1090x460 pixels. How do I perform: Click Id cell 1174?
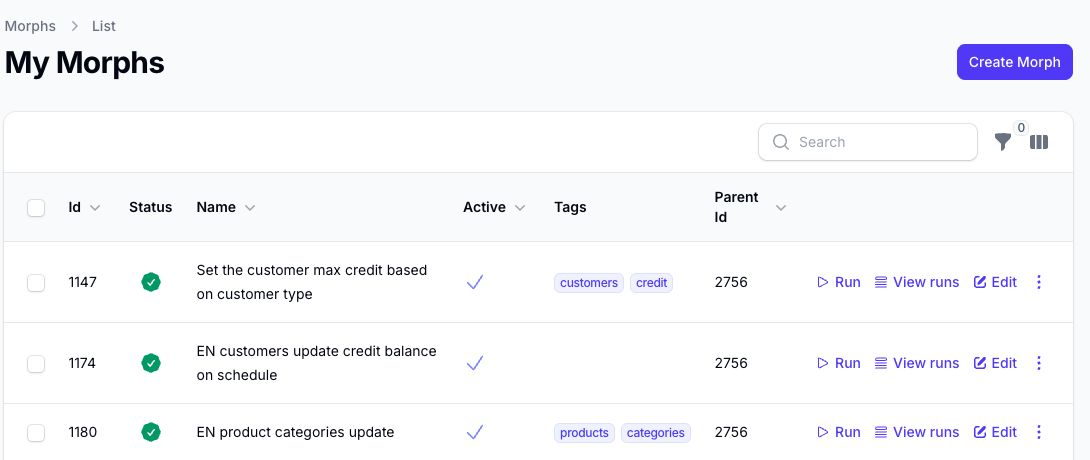point(82,363)
